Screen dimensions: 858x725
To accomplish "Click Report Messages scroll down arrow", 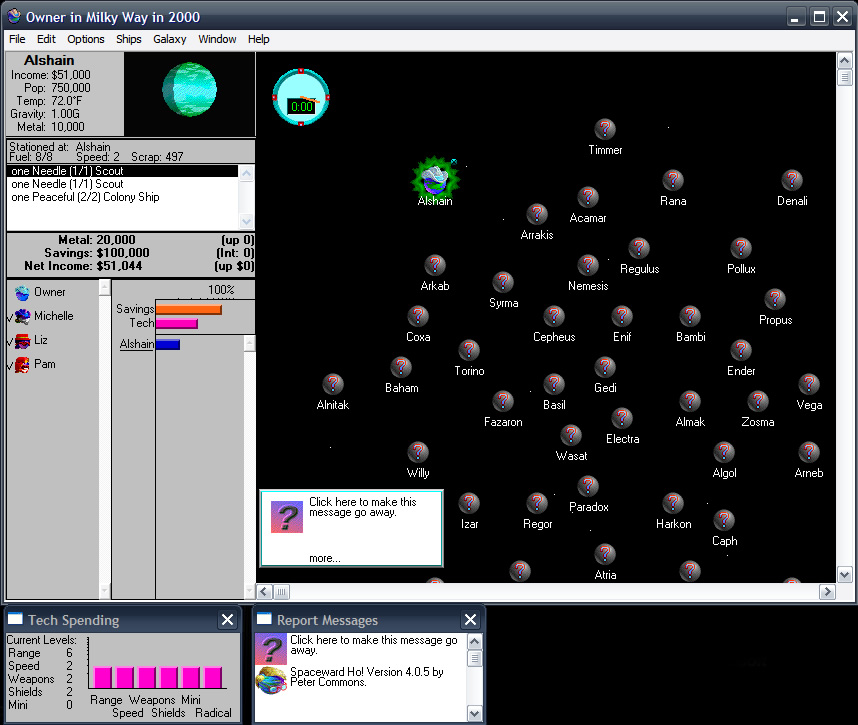I will pyautogui.click(x=474, y=714).
